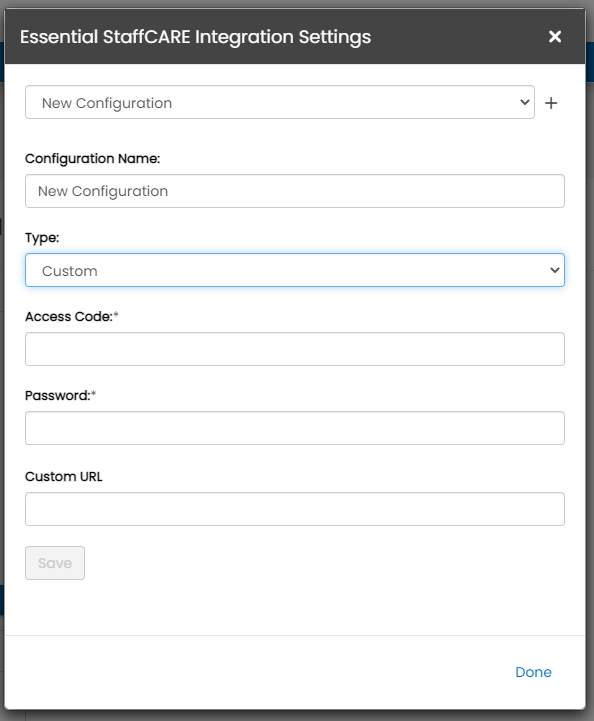The width and height of the screenshot is (594, 721).
Task: Click the chevron arrow on Type dropdown
Action: 555,270
